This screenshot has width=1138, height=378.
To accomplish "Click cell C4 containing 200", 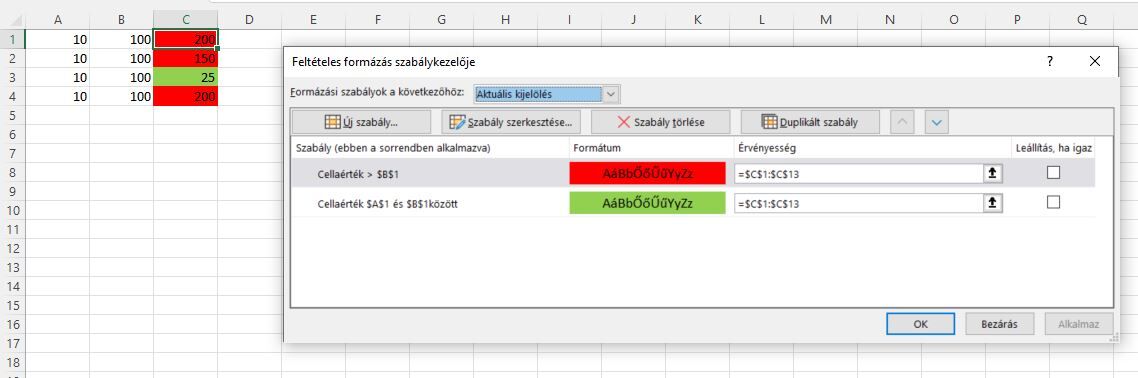I will [186, 96].
